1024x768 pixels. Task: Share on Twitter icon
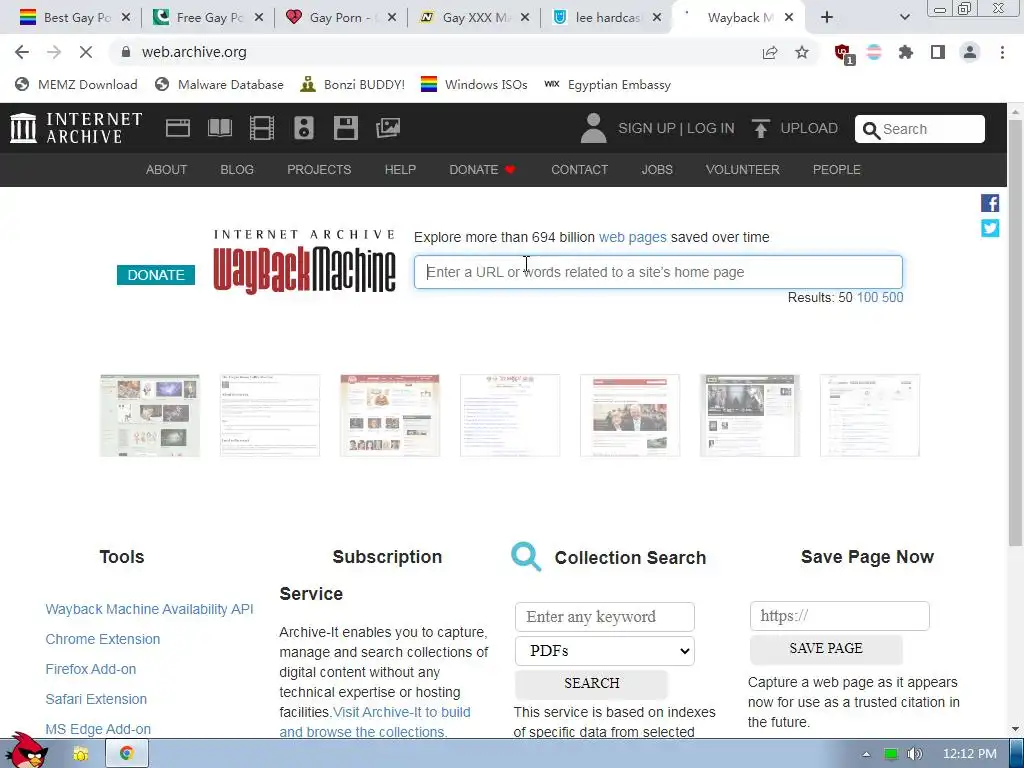(990, 228)
